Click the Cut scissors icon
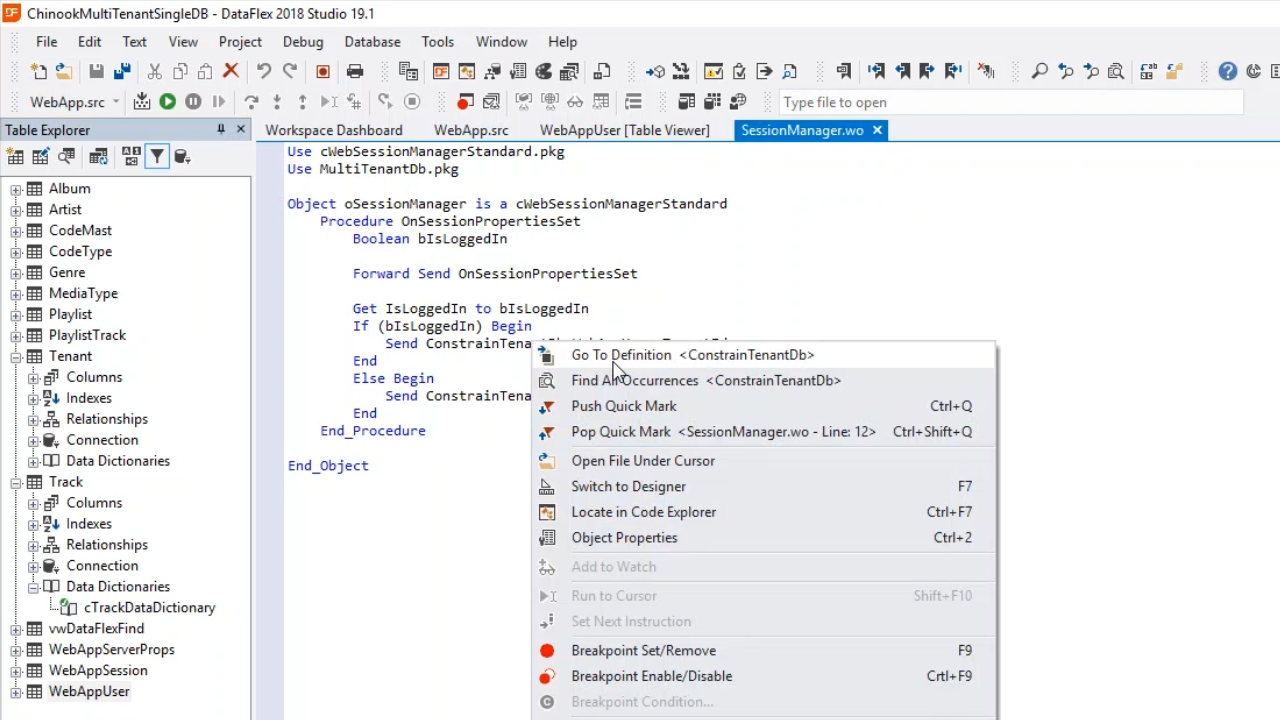 pos(155,71)
